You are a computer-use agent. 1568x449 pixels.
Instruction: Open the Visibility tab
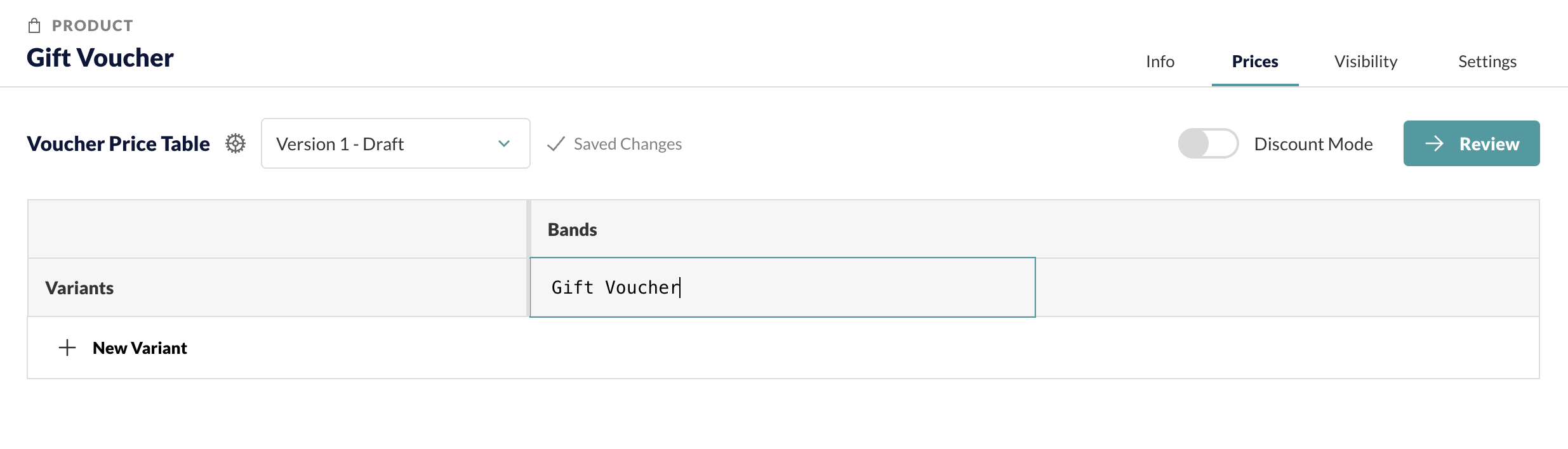1365,62
